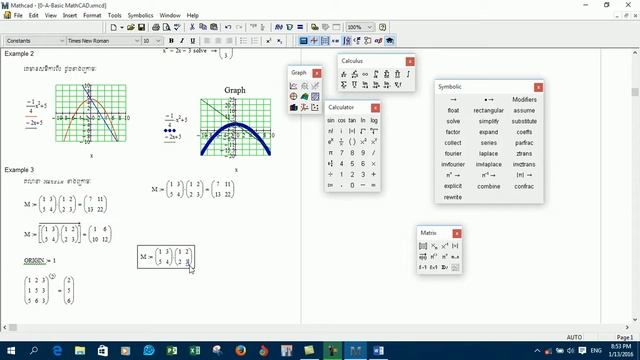Paste from clipboard toolbar icon

point(214,27)
